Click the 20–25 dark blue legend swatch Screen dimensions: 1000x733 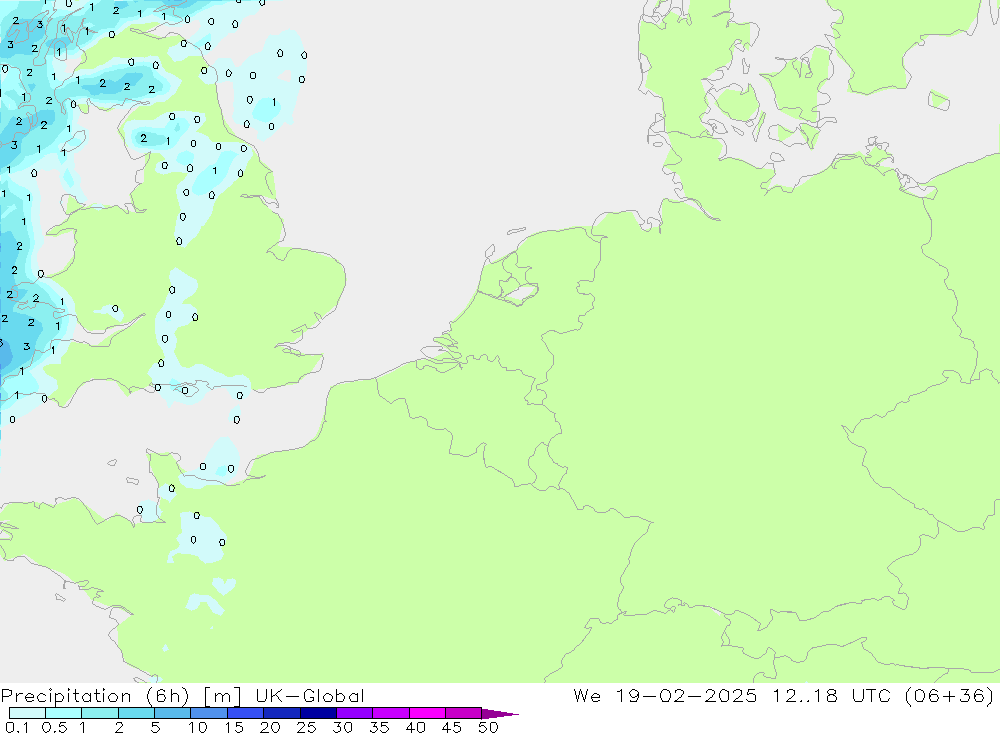point(282,713)
